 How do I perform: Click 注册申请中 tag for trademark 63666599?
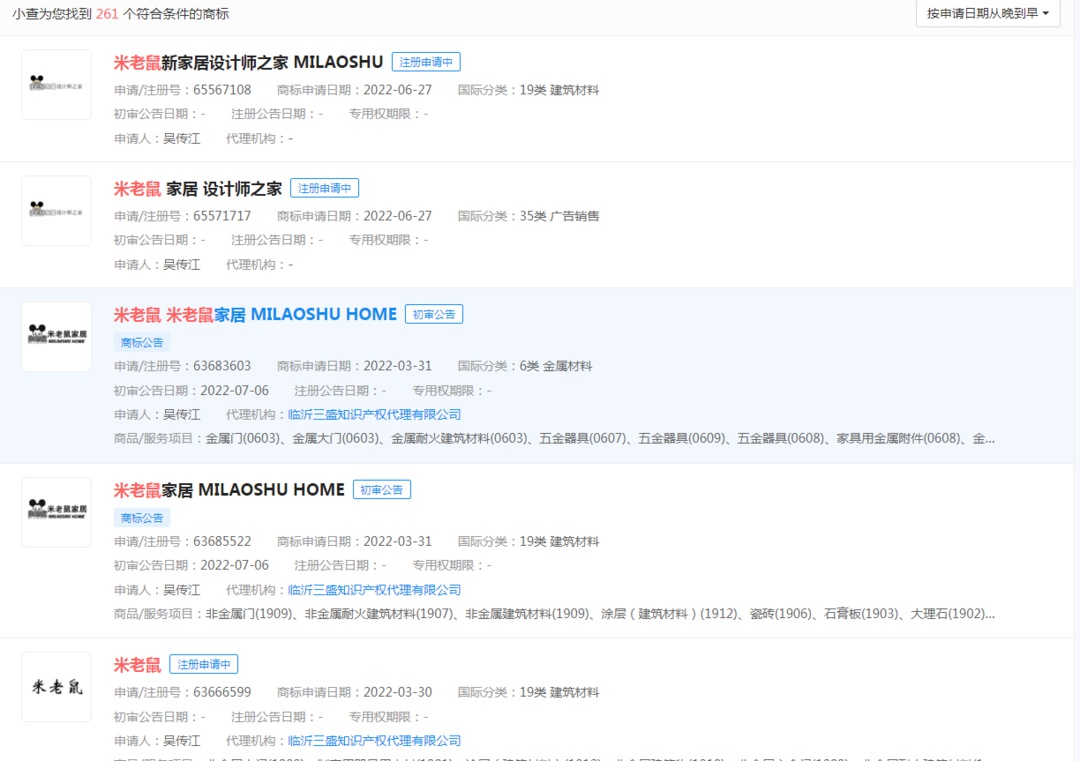[x=204, y=665]
